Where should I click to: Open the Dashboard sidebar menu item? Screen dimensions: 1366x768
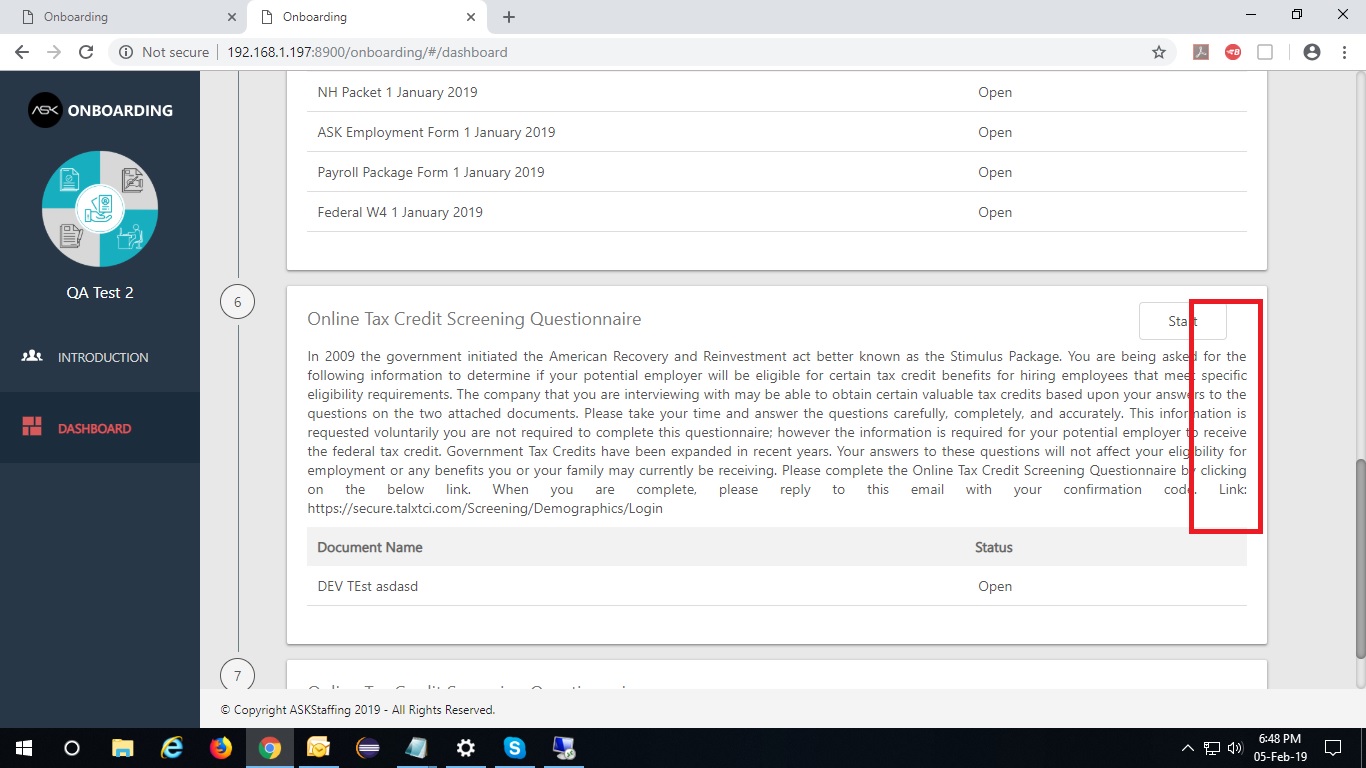pos(100,428)
